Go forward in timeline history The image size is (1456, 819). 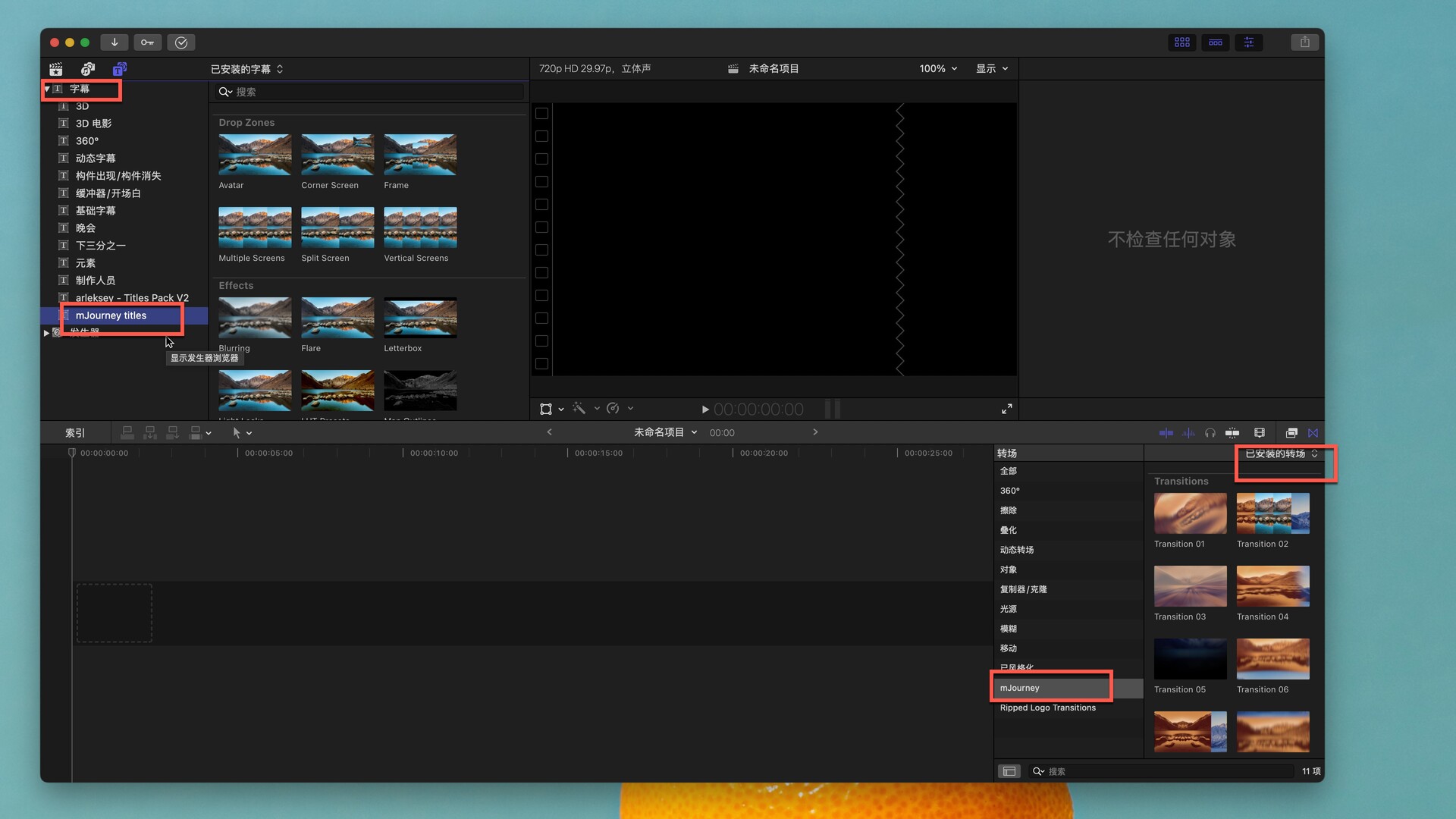tap(815, 432)
